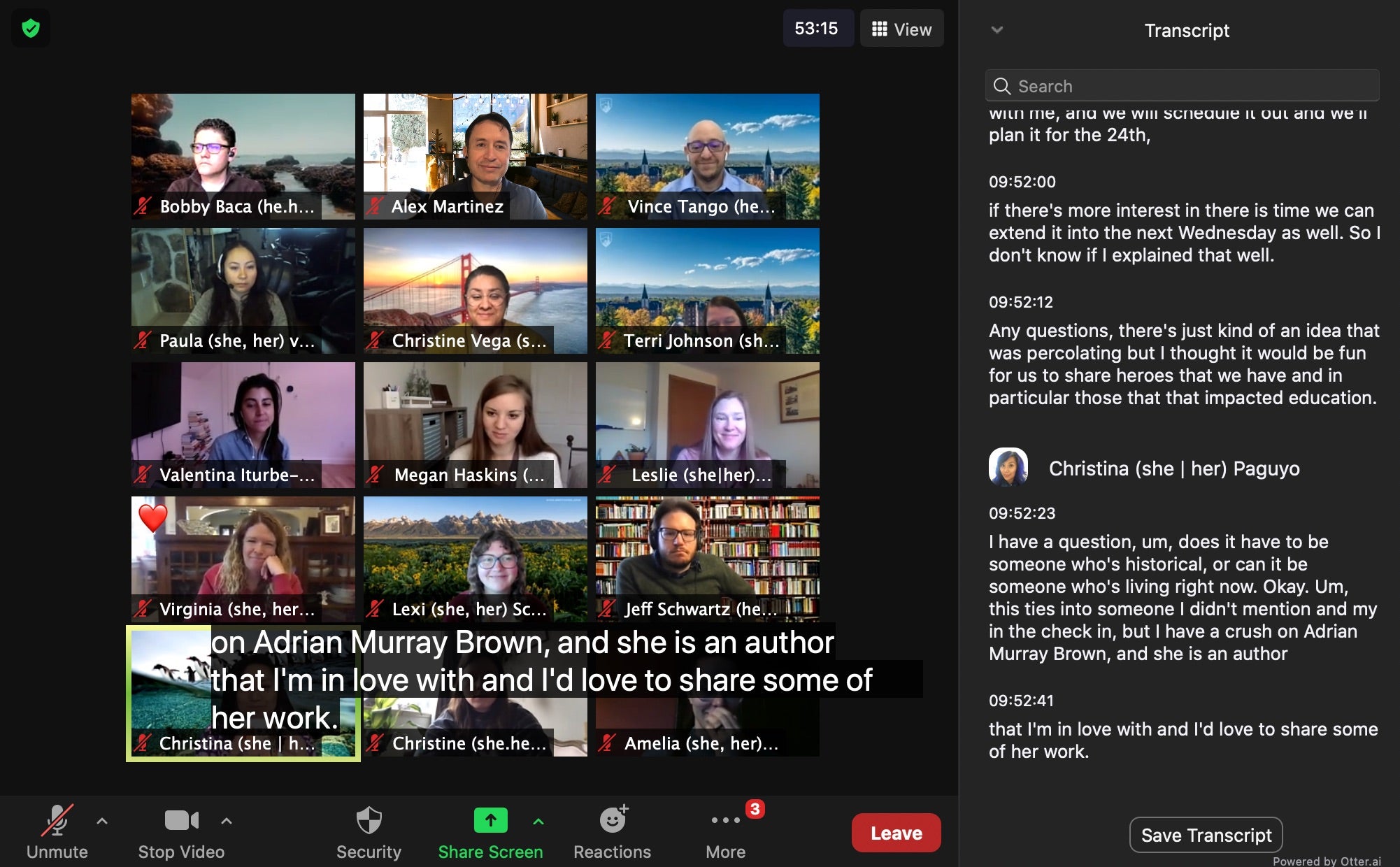Screen dimensions: 1400x867
Task: Click the green encryption shield icon
Action: (31, 29)
